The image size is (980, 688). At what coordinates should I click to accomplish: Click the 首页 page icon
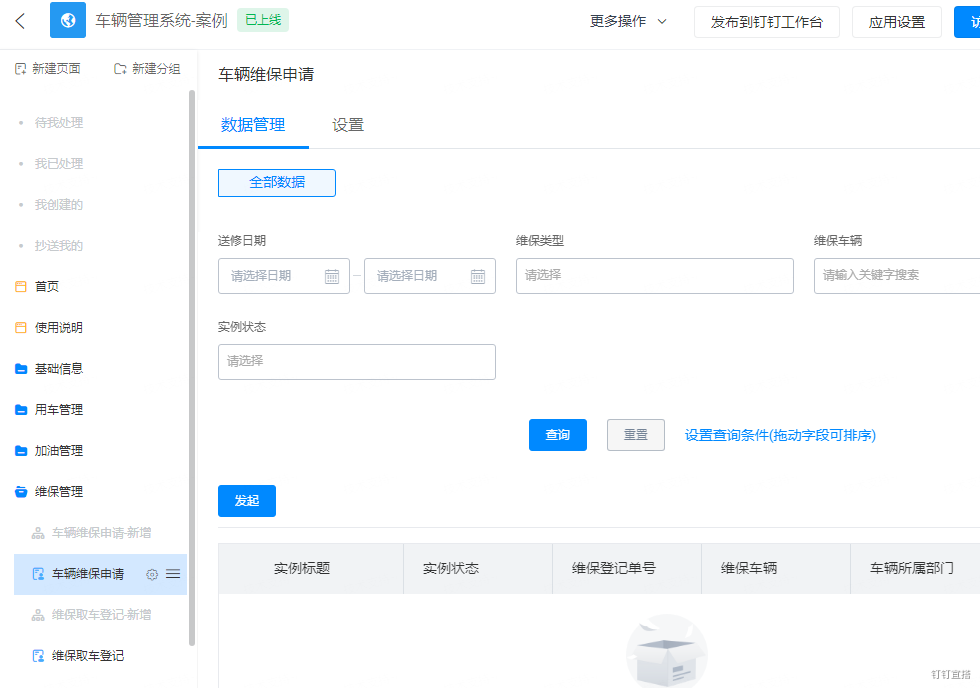pos(21,287)
